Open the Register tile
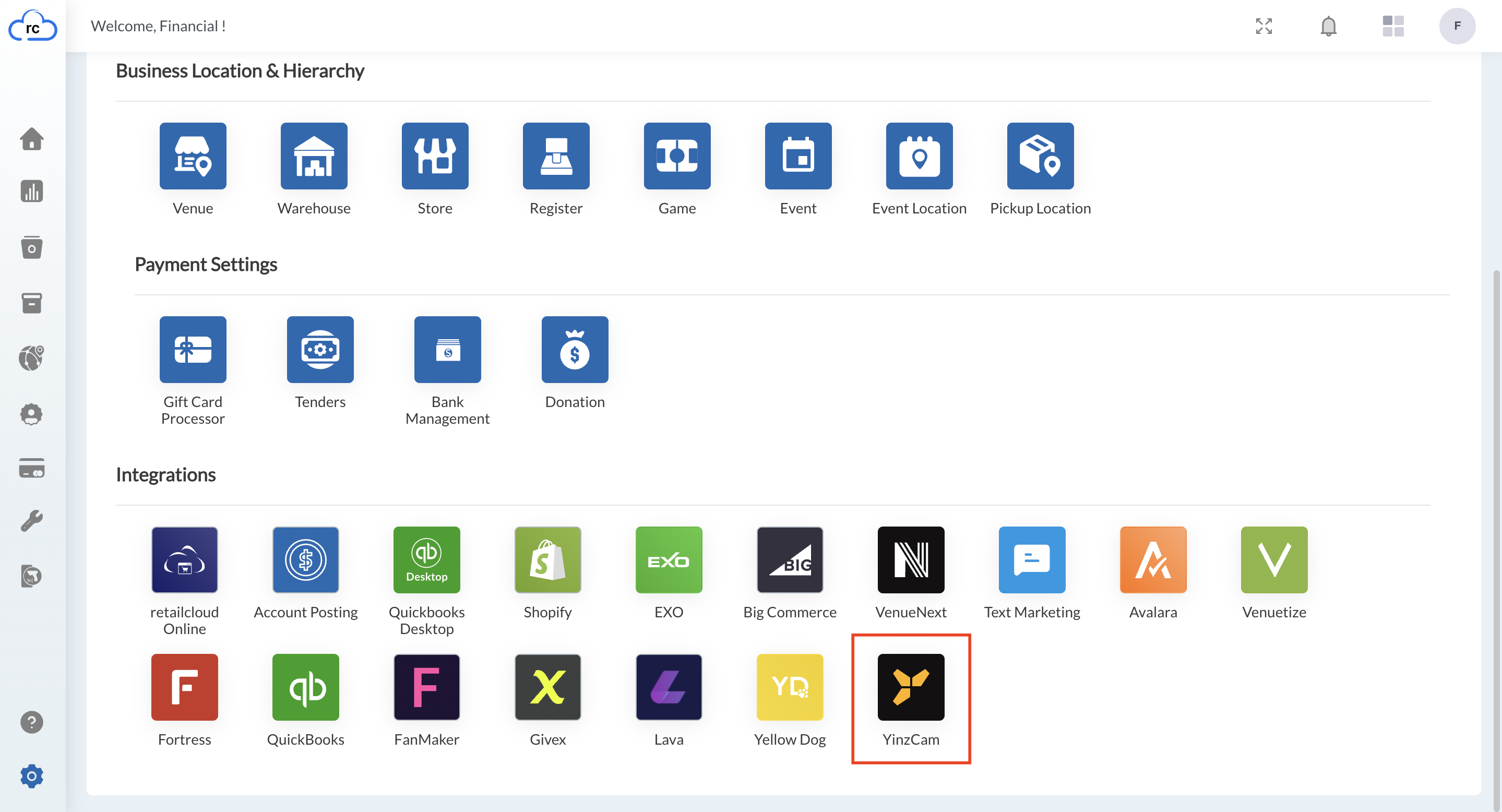The width and height of the screenshot is (1502, 812). click(x=556, y=156)
